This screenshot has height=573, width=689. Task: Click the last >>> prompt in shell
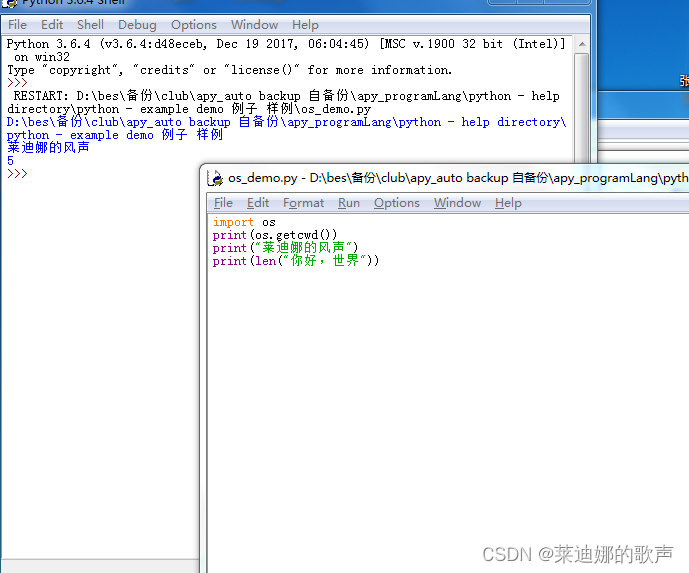(17, 174)
